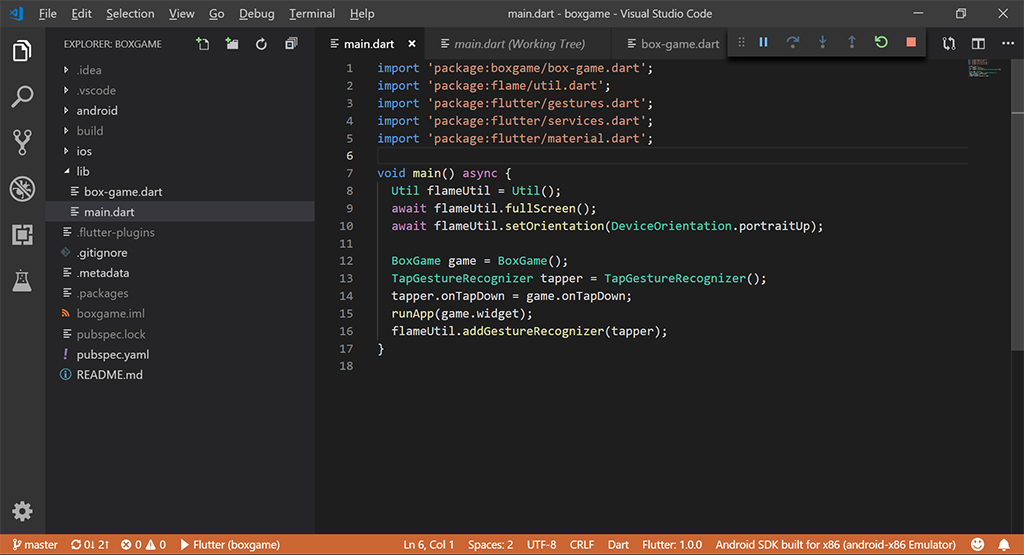This screenshot has height=555, width=1024.
Task: Open pubspec.yaml in the file tree
Action: (112, 355)
